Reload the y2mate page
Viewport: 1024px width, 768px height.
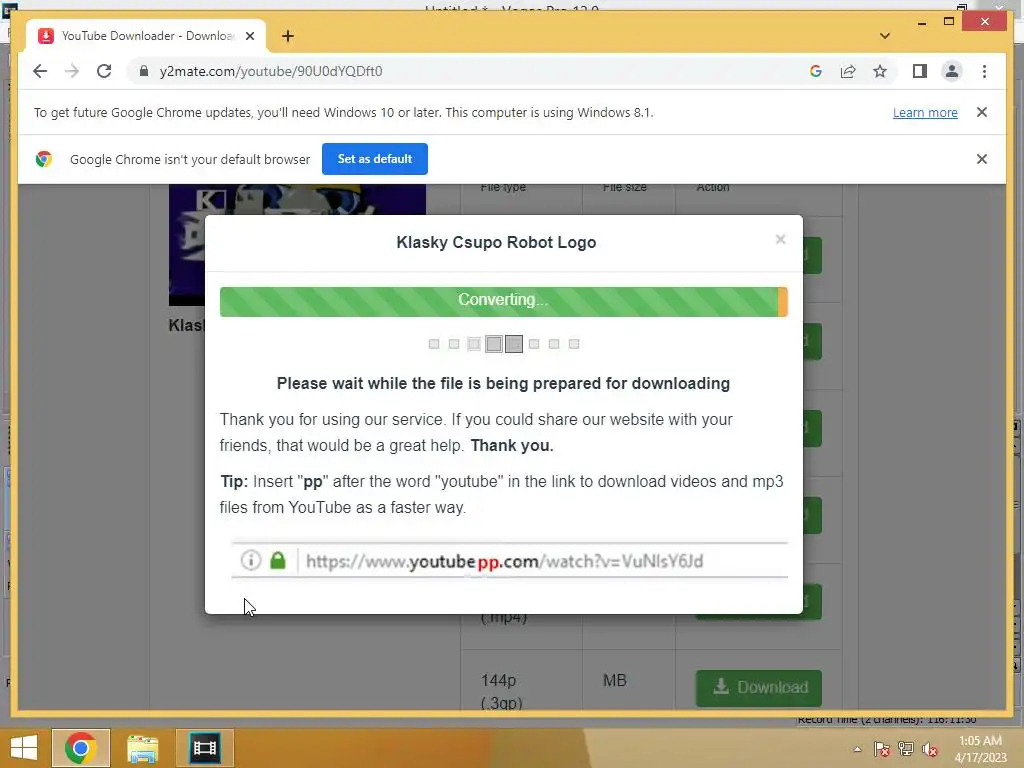104,71
